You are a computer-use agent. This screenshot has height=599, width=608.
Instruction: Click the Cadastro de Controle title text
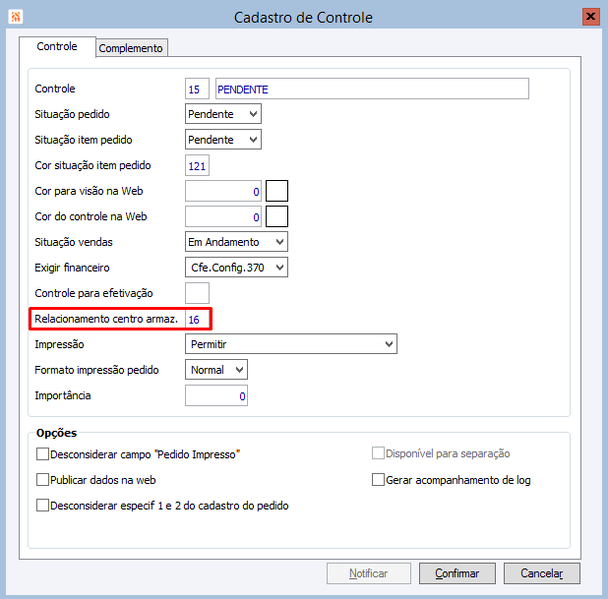coord(303,18)
